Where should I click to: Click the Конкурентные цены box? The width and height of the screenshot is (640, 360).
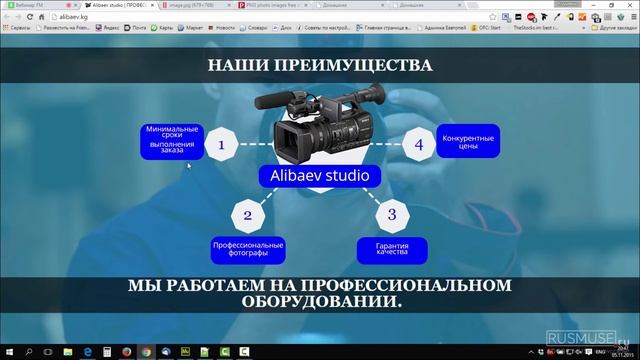[468, 141]
